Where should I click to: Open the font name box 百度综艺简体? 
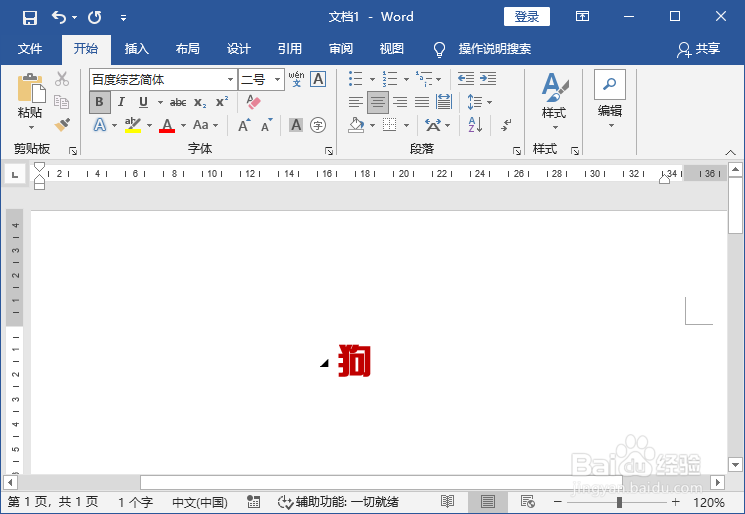163,79
